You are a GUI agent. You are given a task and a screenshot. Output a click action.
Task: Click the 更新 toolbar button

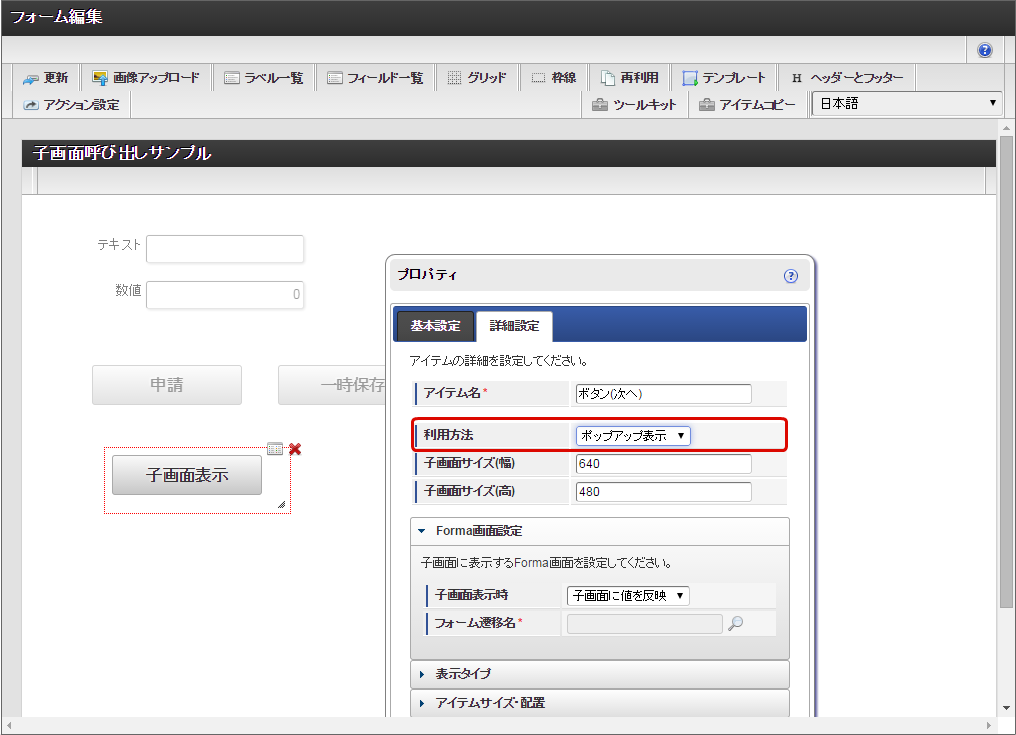click(46, 78)
